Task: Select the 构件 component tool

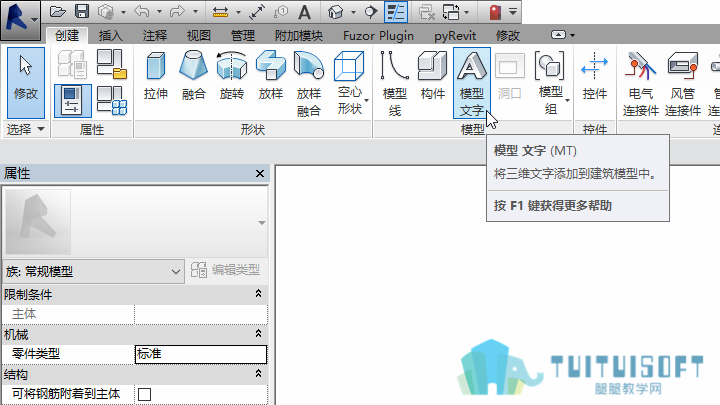Action: 433,76
